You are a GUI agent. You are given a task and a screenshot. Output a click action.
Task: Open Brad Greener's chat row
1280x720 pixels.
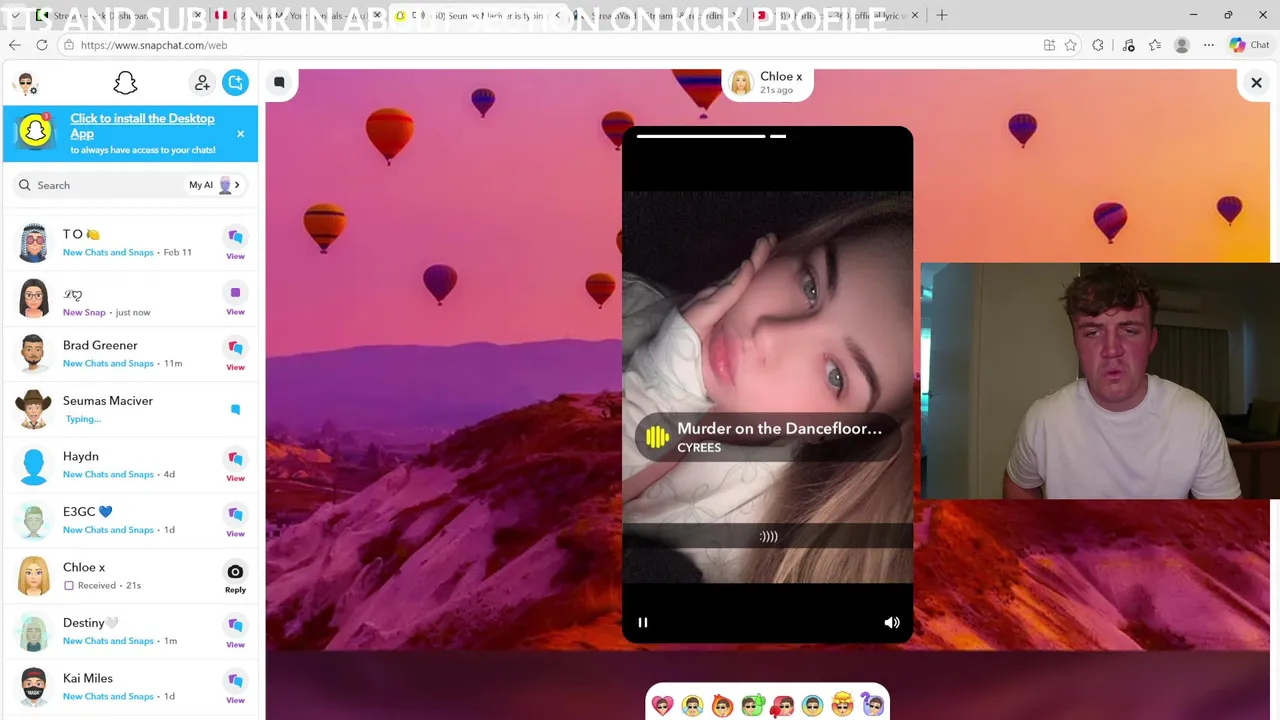(x=130, y=354)
